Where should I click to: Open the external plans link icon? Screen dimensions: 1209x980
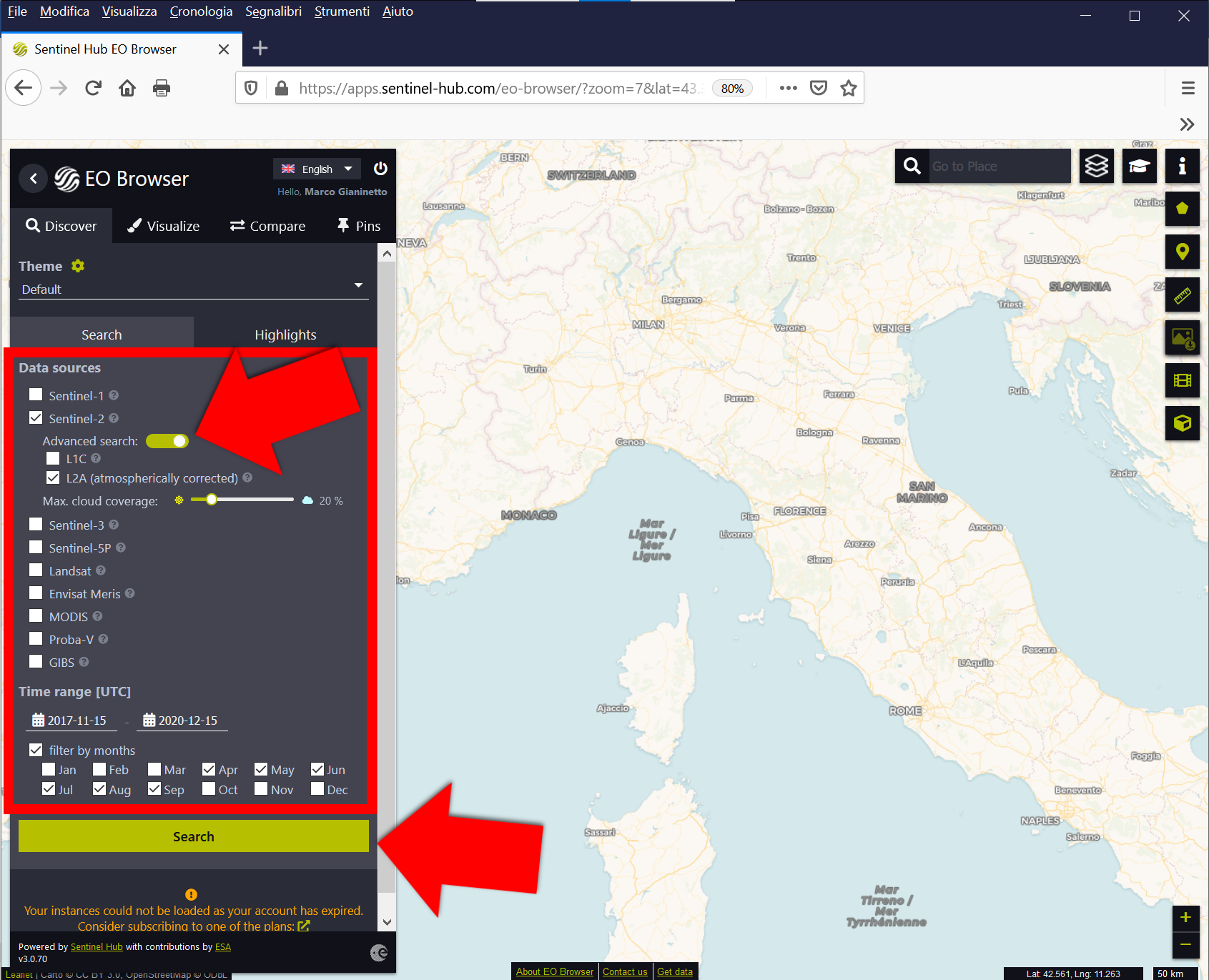pyautogui.click(x=304, y=926)
